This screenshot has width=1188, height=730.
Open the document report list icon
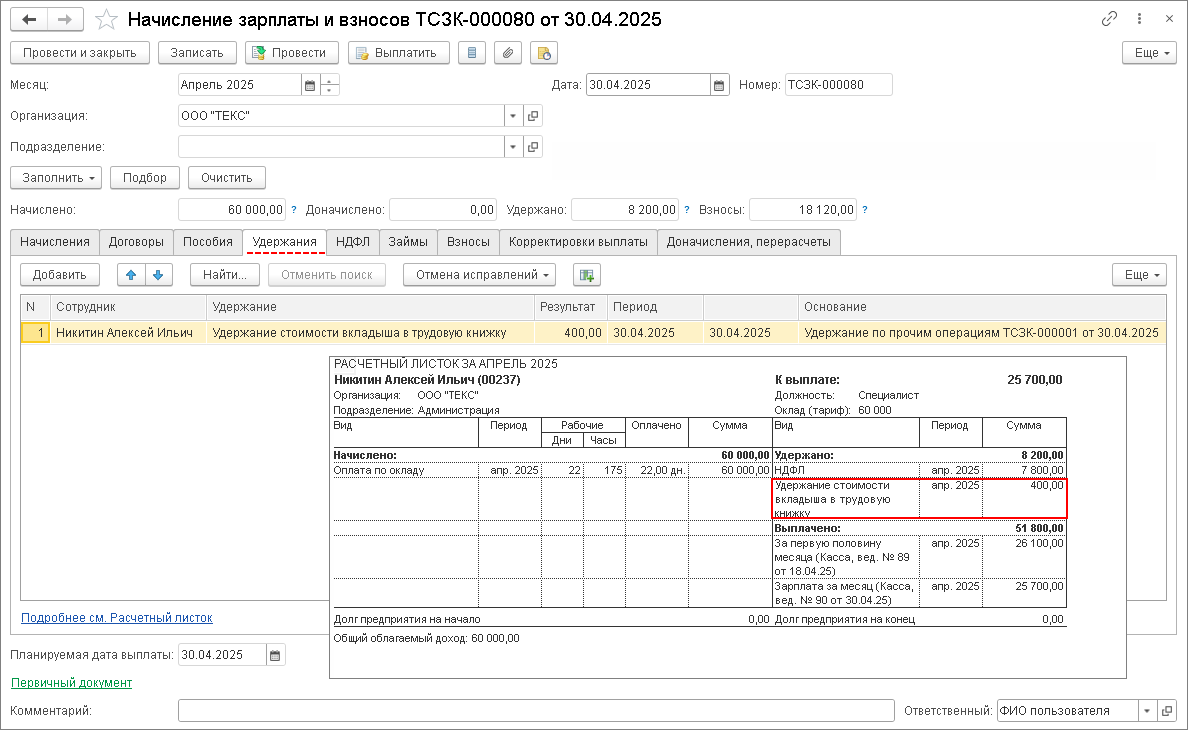pyautogui.click(x=473, y=53)
